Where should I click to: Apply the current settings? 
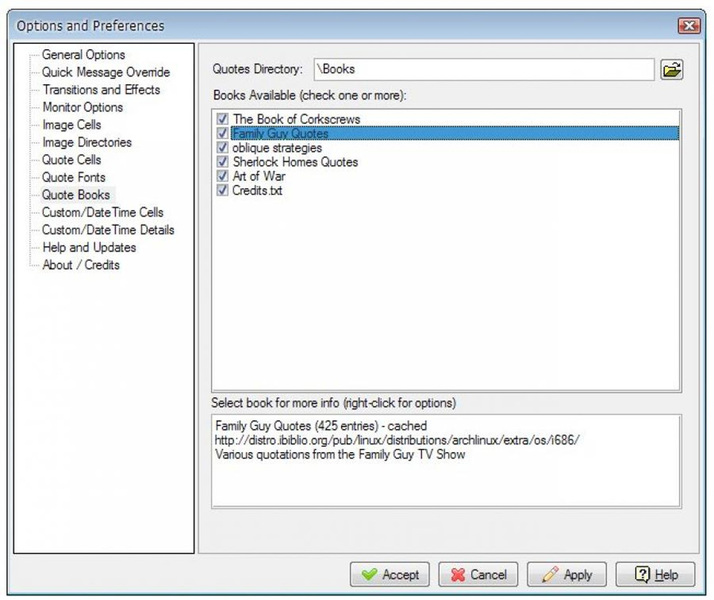point(567,575)
